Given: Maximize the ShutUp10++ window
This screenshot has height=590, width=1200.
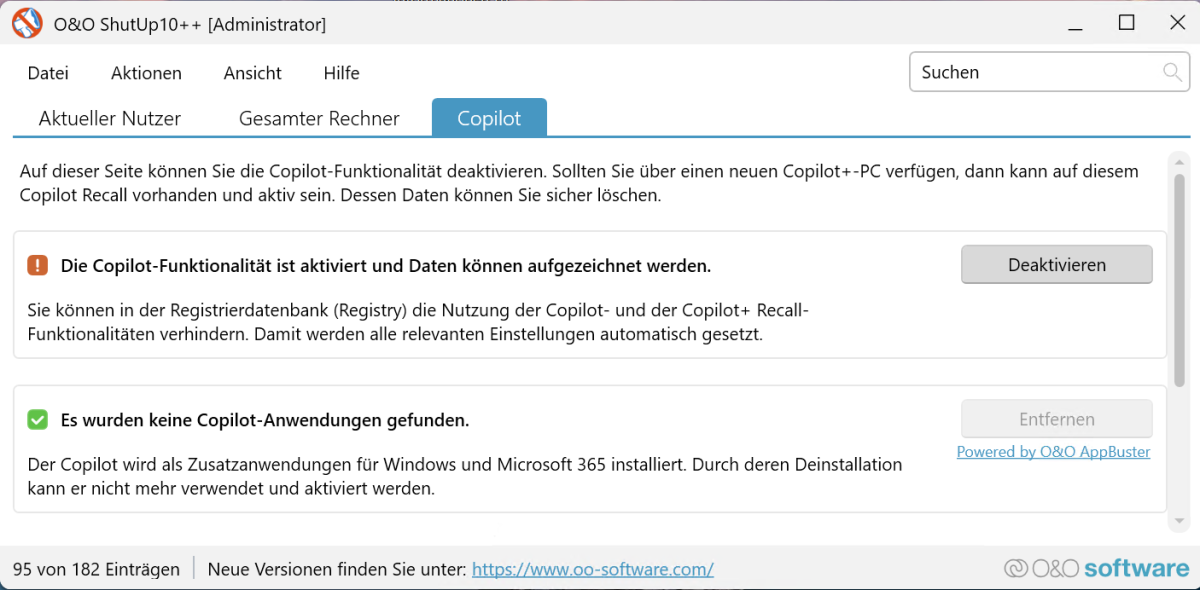Looking at the screenshot, I should [x=1126, y=23].
